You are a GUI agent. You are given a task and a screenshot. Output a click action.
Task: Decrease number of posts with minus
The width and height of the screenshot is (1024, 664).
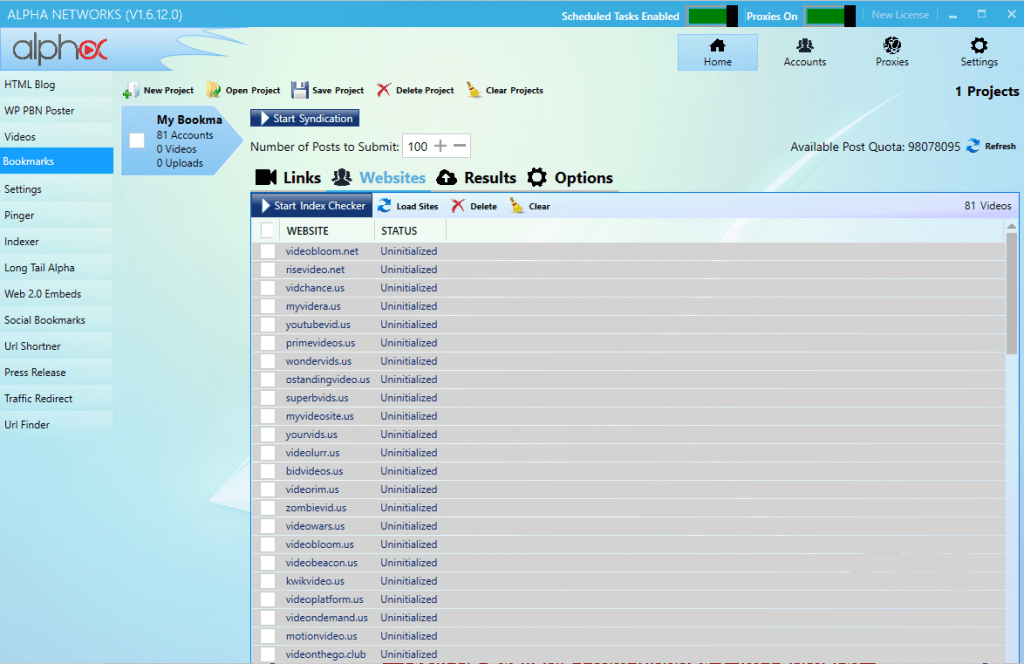[460, 146]
